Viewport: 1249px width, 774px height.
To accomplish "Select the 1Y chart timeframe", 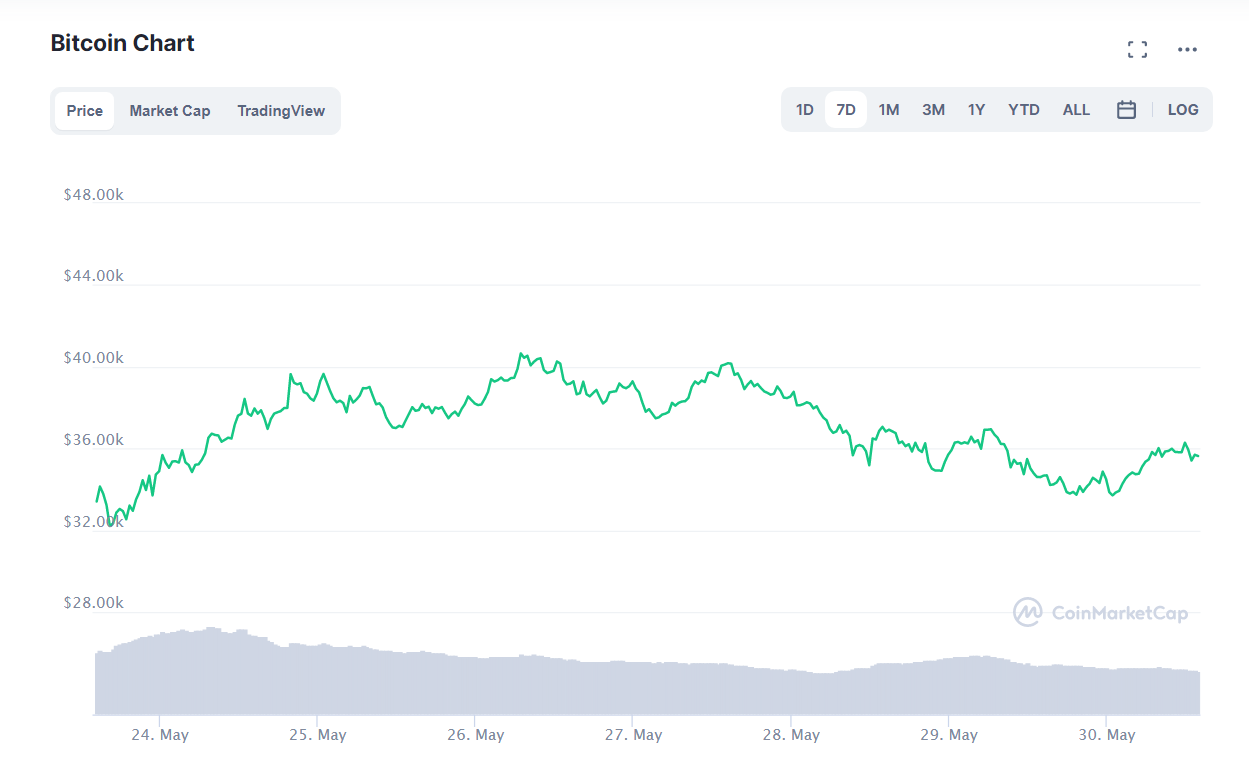I will pyautogui.click(x=976, y=109).
